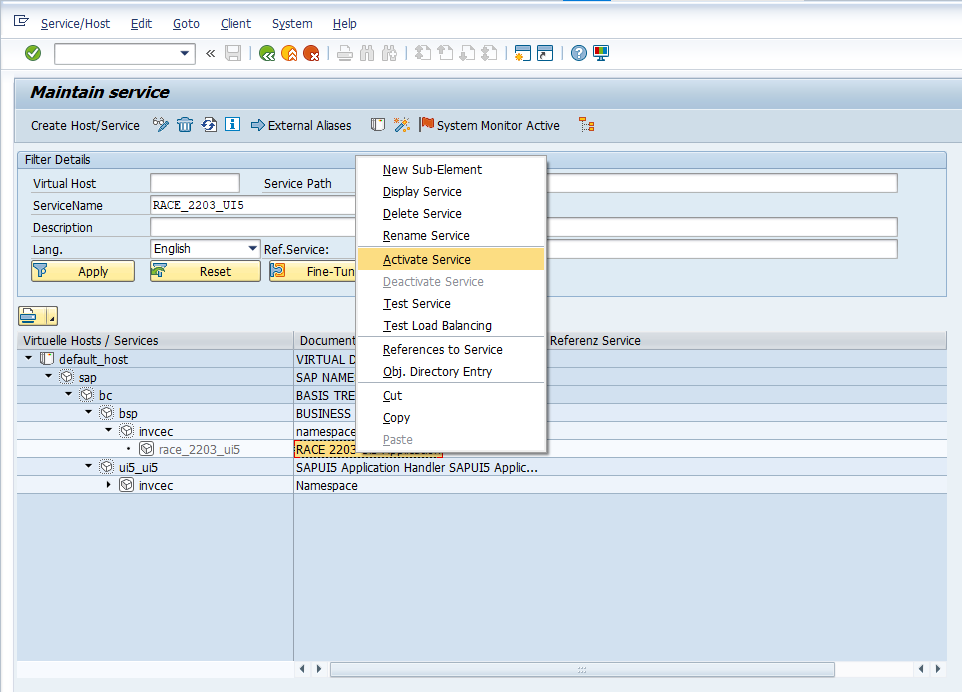Click the green Back arrow icon
The width and height of the screenshot is (962, 692).
[267, 54]
